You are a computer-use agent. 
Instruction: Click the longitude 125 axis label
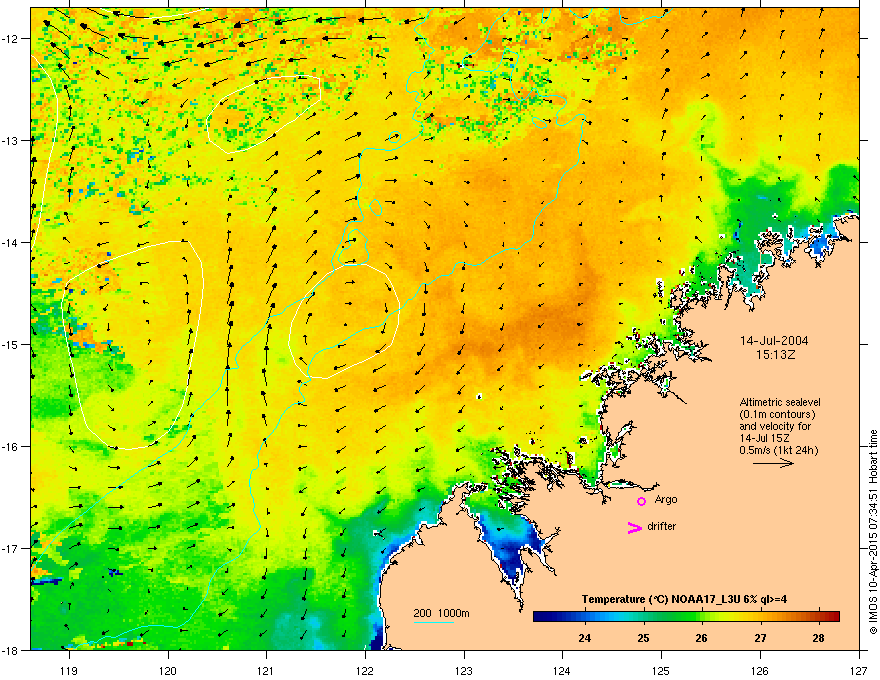point(661,670)
